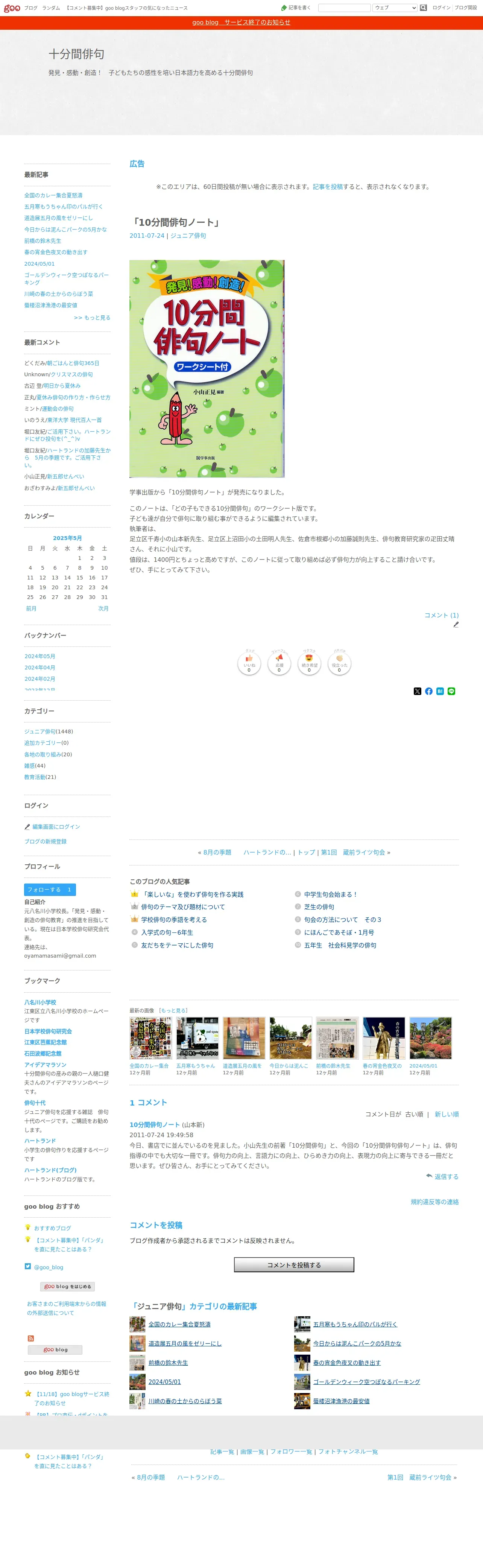483x1568 pixels.
Task: Open popular article 中学生句会始まる！
Action: click(x=331, y=894)
